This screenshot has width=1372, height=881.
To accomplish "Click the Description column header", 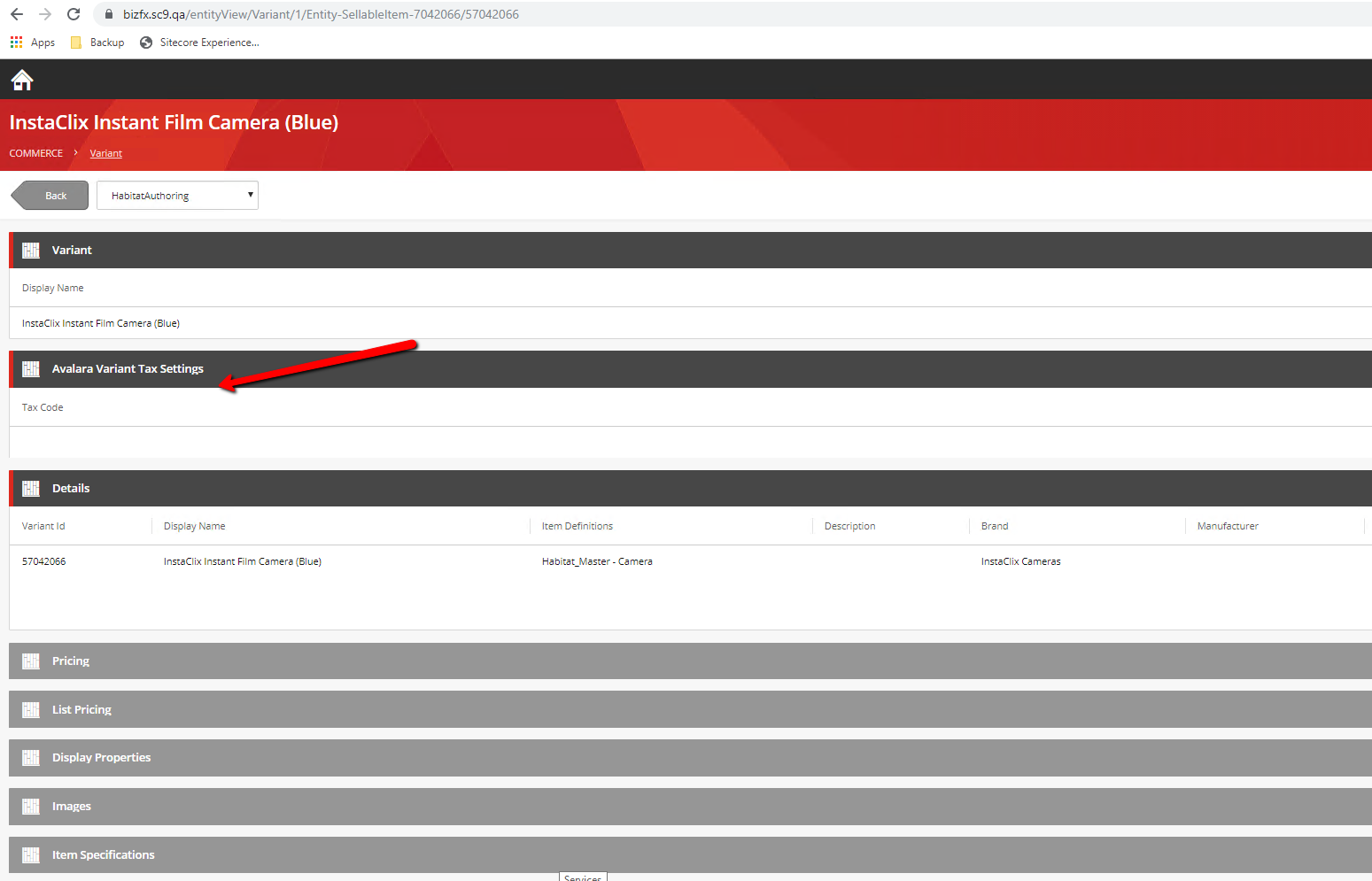I will tap(849, 526).
